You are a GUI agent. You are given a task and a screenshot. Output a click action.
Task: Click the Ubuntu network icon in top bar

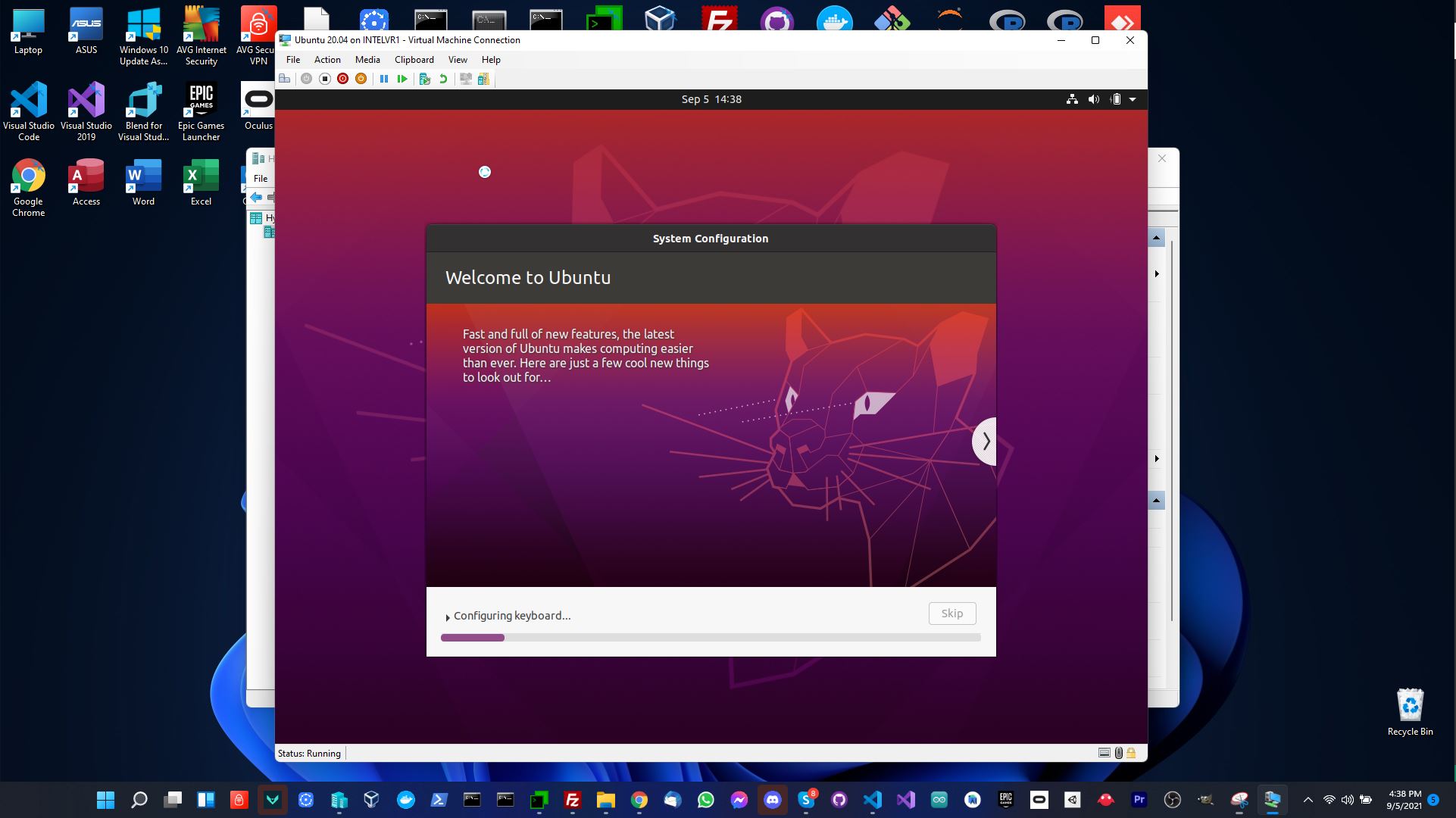tap(1072, 99)
